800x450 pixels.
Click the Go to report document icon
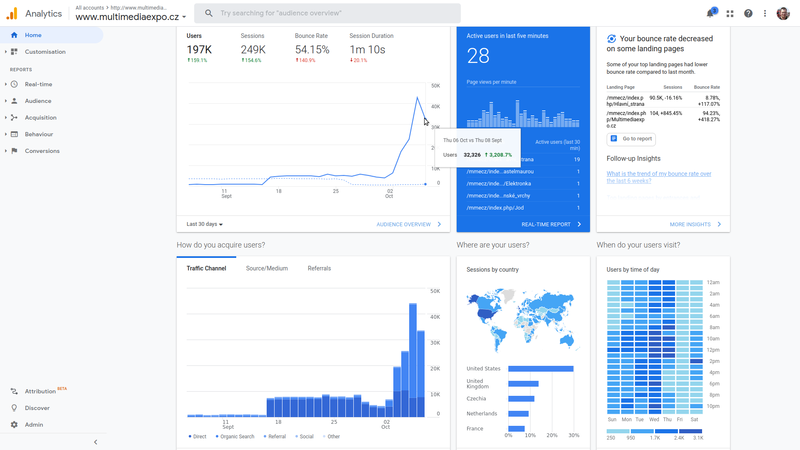coord(614,139)
